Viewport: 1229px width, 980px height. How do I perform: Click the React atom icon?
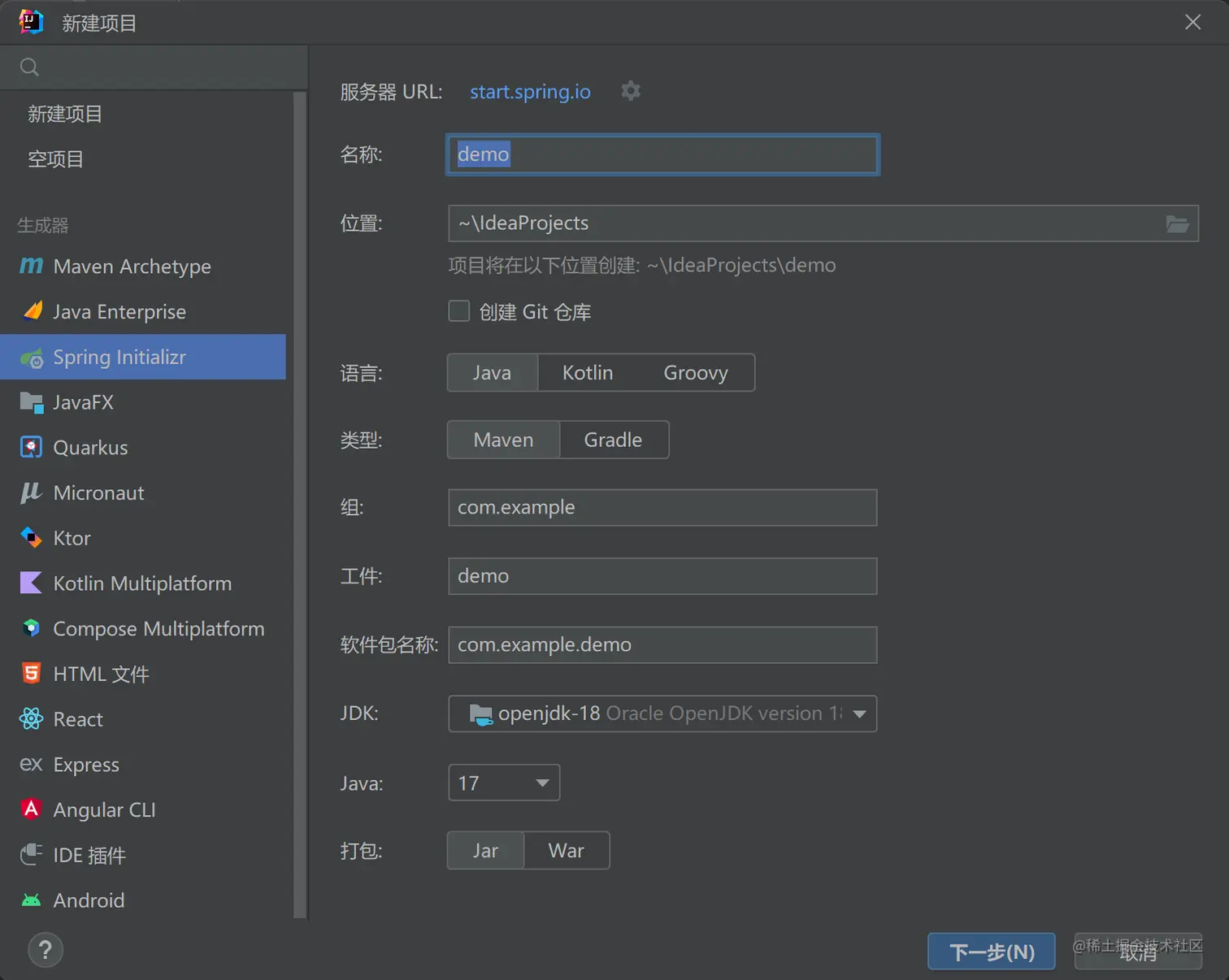[x=31, y=718]
